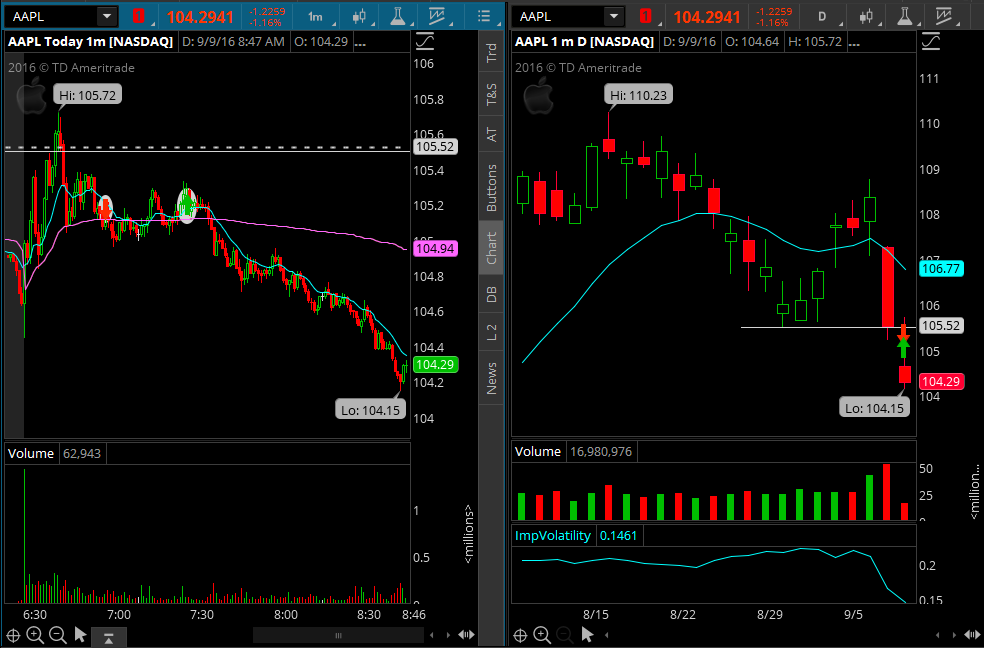The width and height of the screenshot is (984, 648).
Task: Open the D timeframe selector in right chart
Action: [822, 17]
